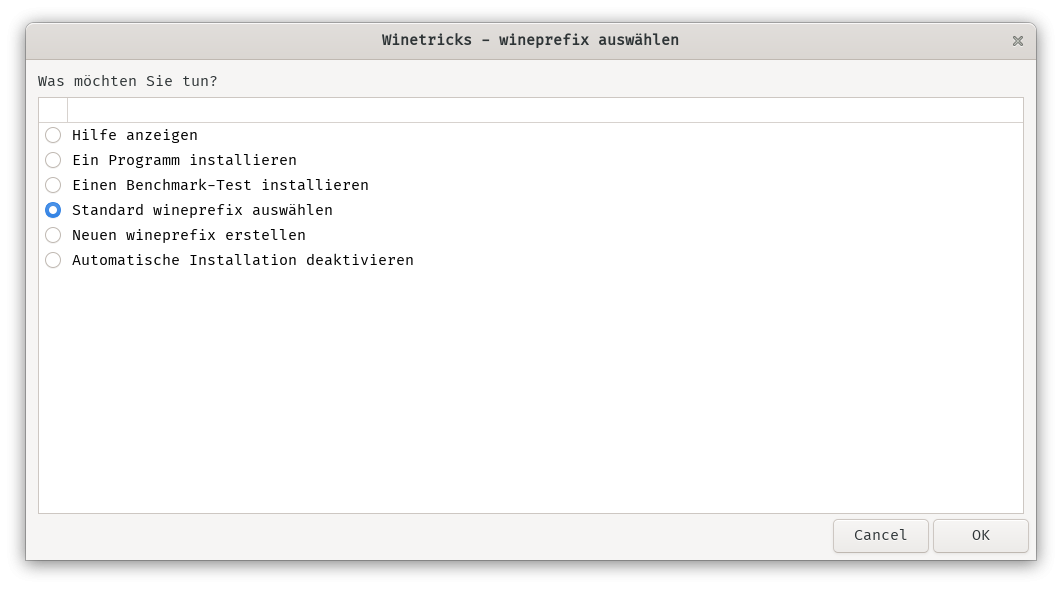Select the 'Hilfe anzeigen' radio button
The image size is (1062, 589).
[53, 135]
